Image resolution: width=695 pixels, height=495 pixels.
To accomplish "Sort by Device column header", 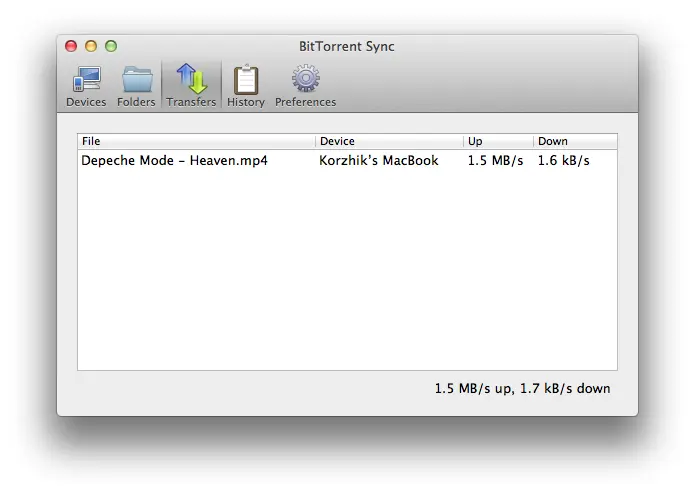I will (389, 141).
